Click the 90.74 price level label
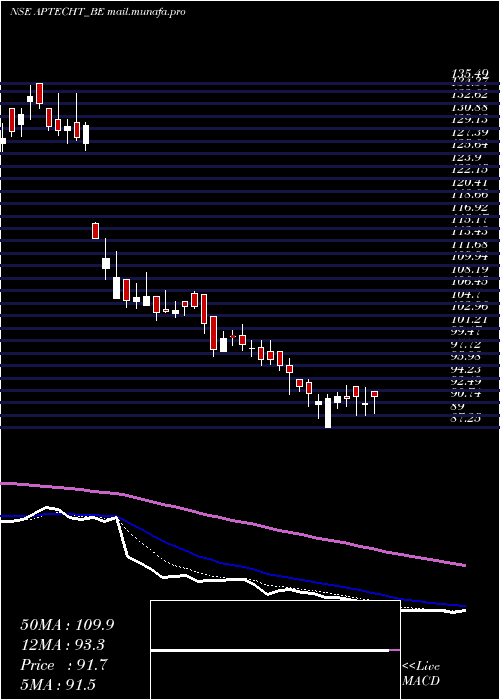The image size is (500, 700). (x=466, y=394)
